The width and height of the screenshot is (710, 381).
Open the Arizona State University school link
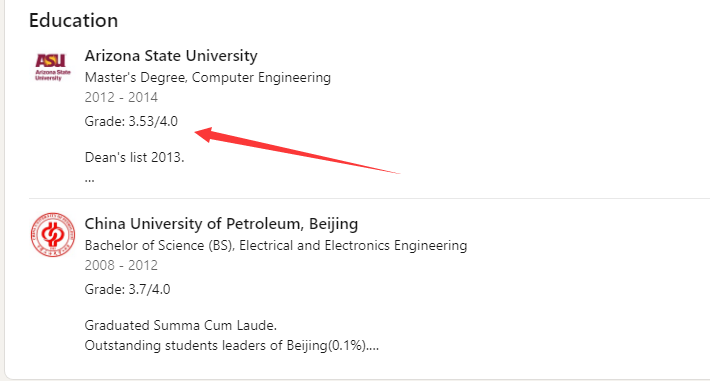(x=171, y=56)
